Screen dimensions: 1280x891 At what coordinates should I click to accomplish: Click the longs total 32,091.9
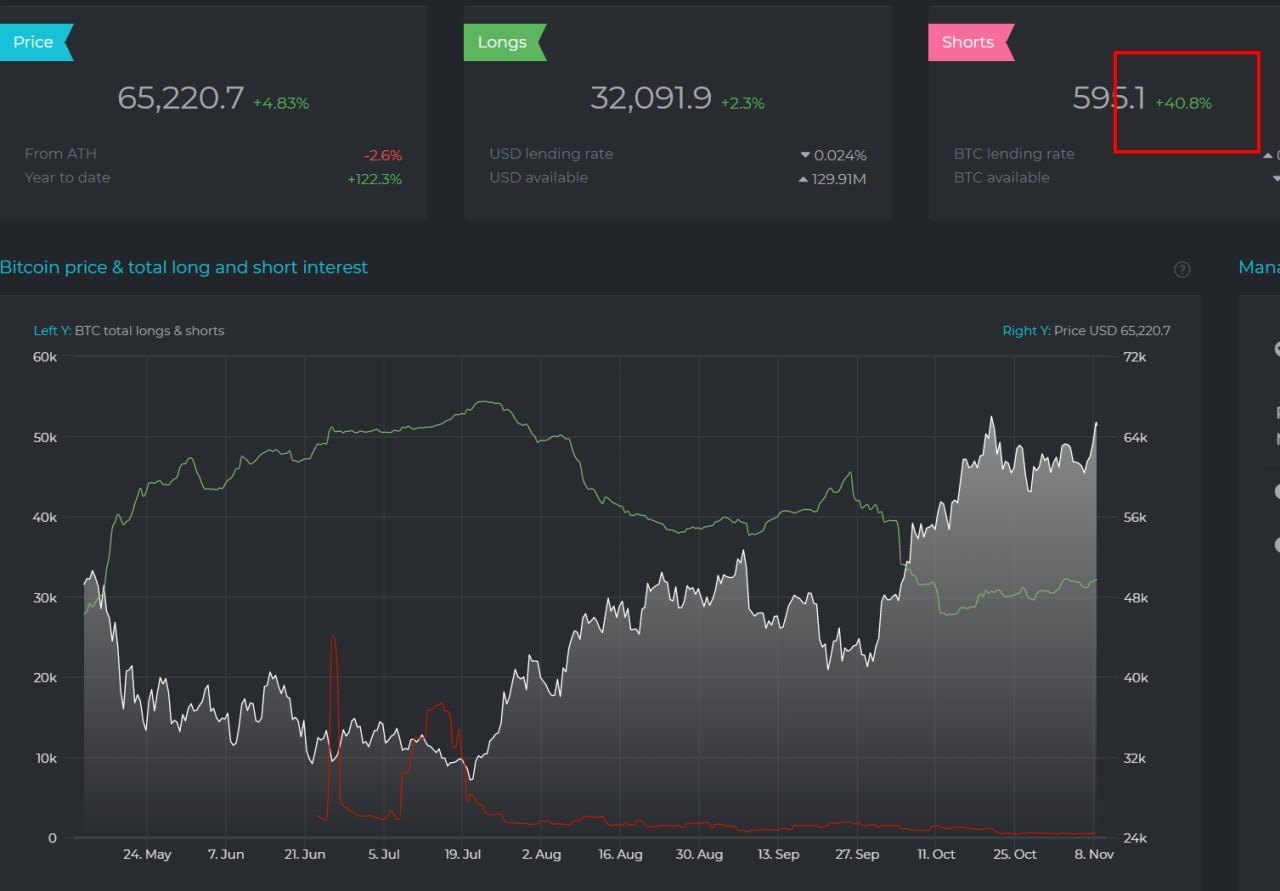651,98
